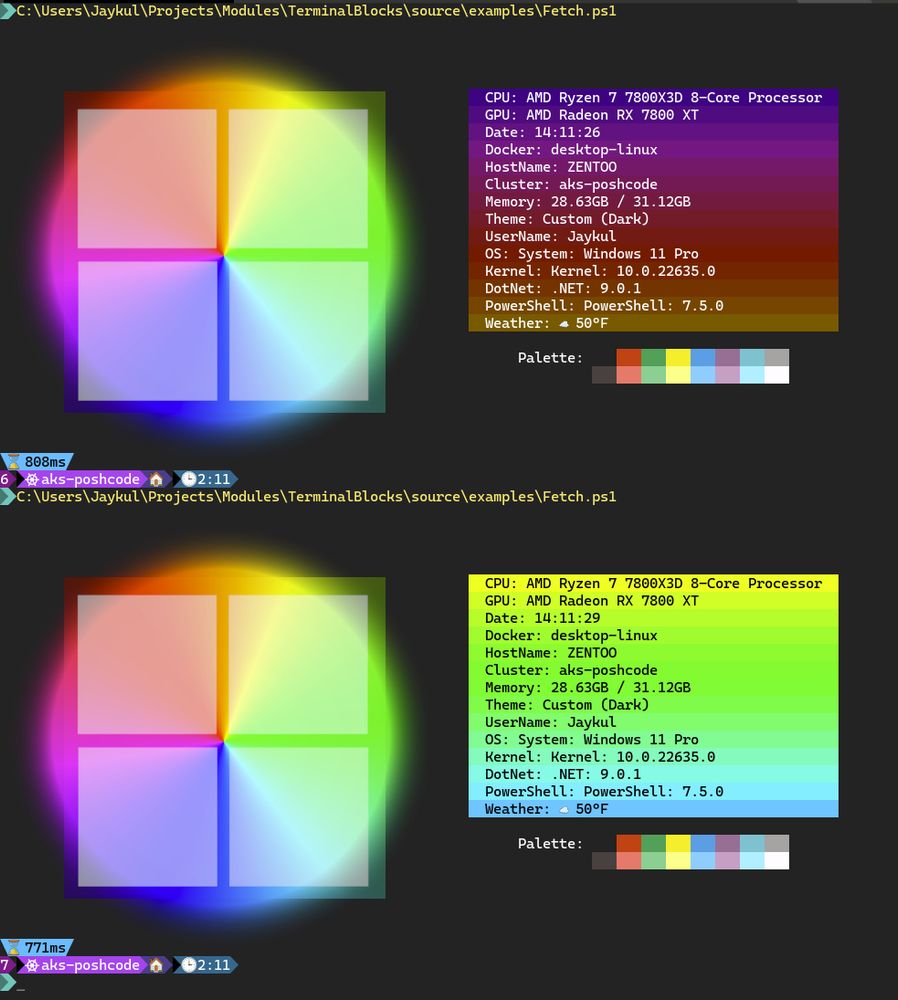Click the PowerShell line in the light blue block

pyautogui.click(x=604, y=791)
